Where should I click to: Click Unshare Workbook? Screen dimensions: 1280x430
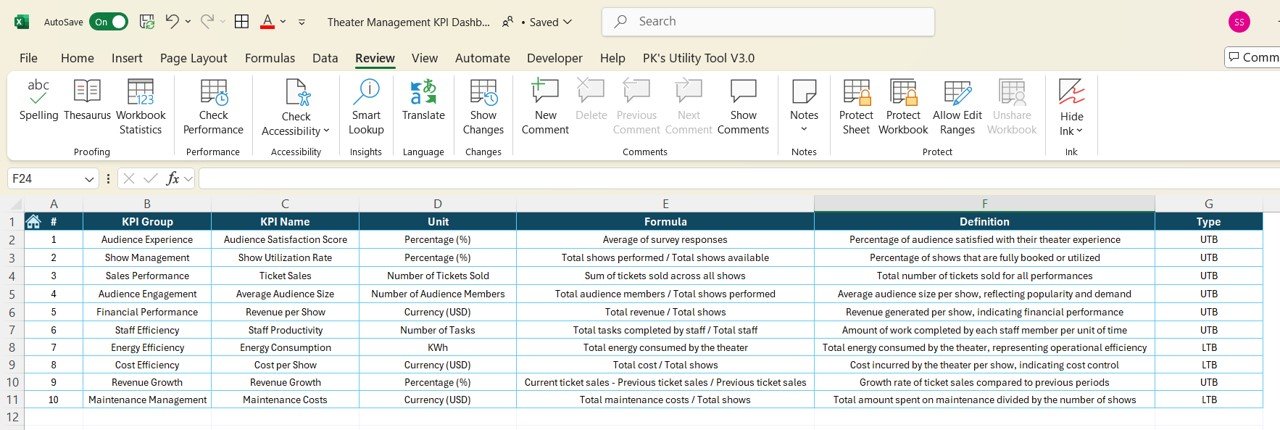tap(1012, 108)
